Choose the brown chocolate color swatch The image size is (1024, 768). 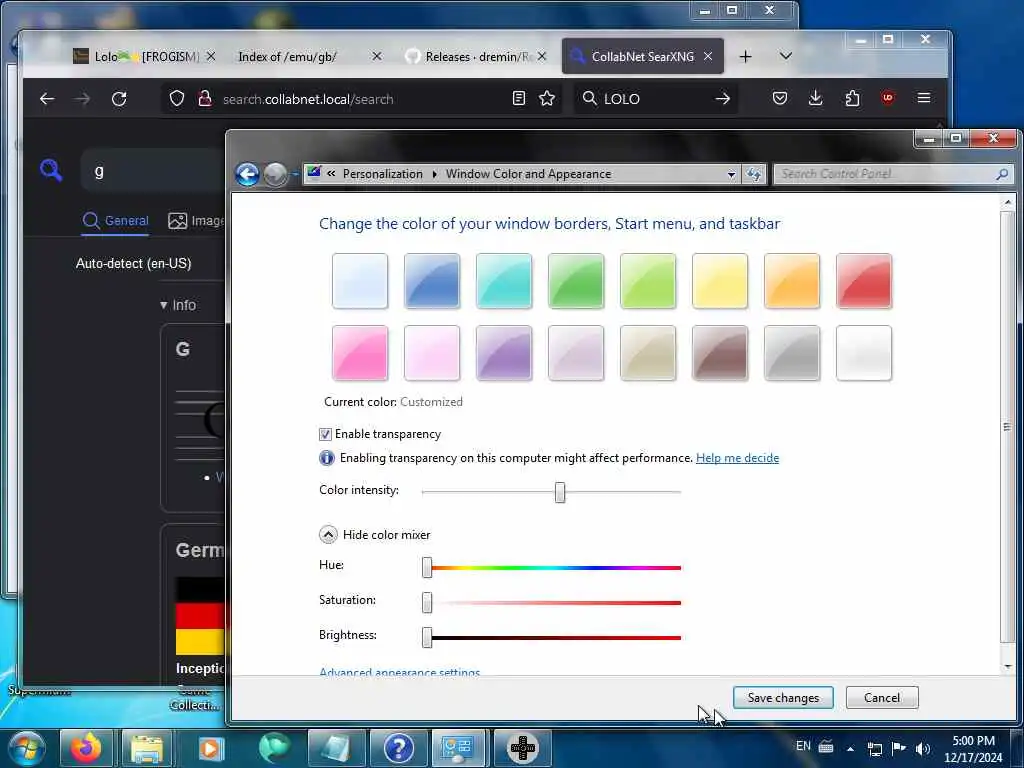720,353
